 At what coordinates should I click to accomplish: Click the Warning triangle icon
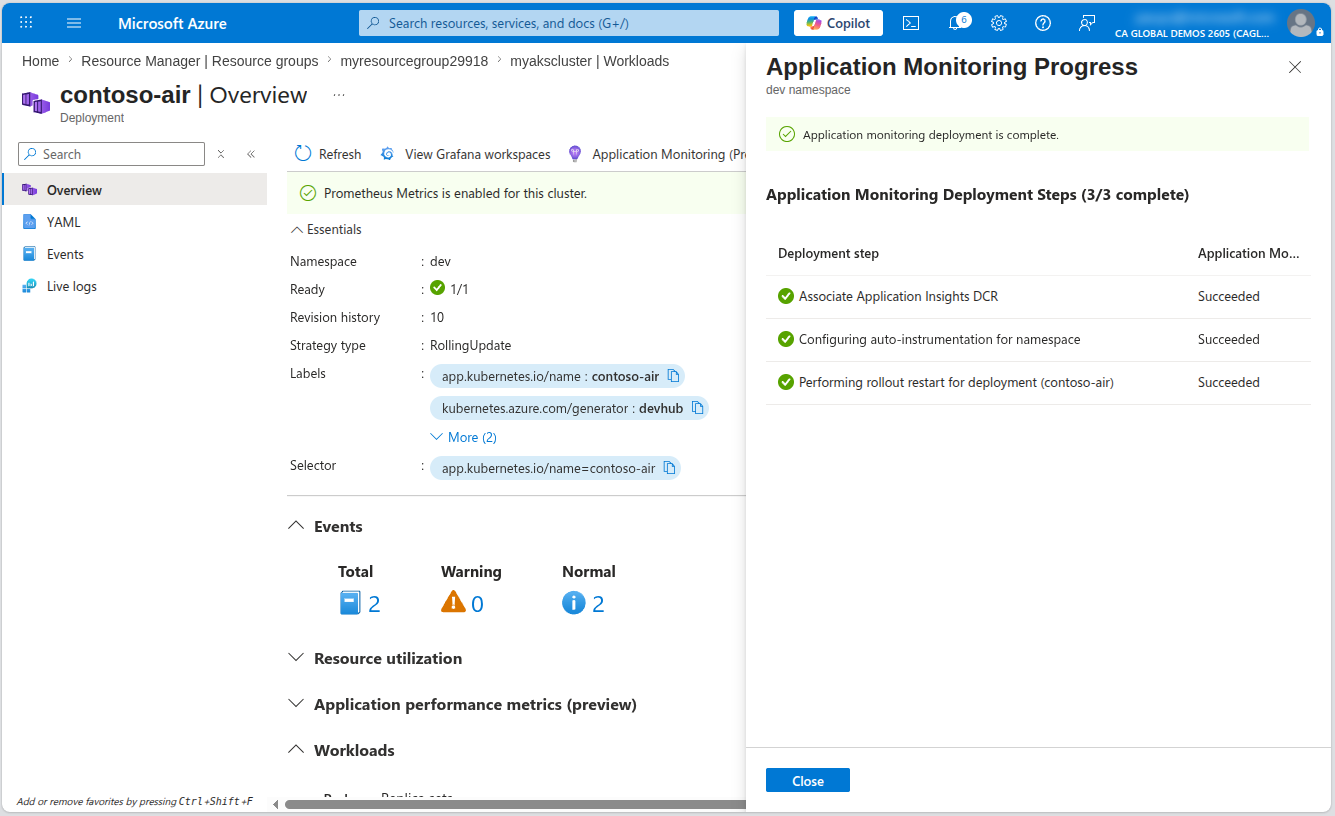[453, 602]
